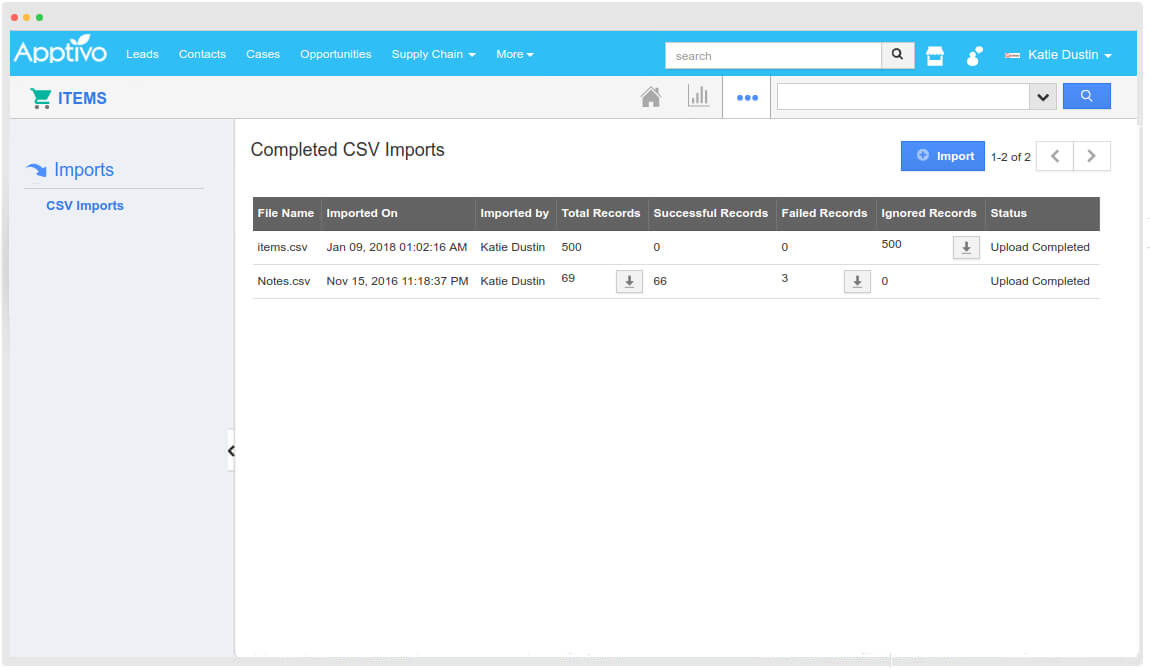Open the More dropdown menu
The width and height of the screenshot is (1150, 670).
tap(515, 54)
